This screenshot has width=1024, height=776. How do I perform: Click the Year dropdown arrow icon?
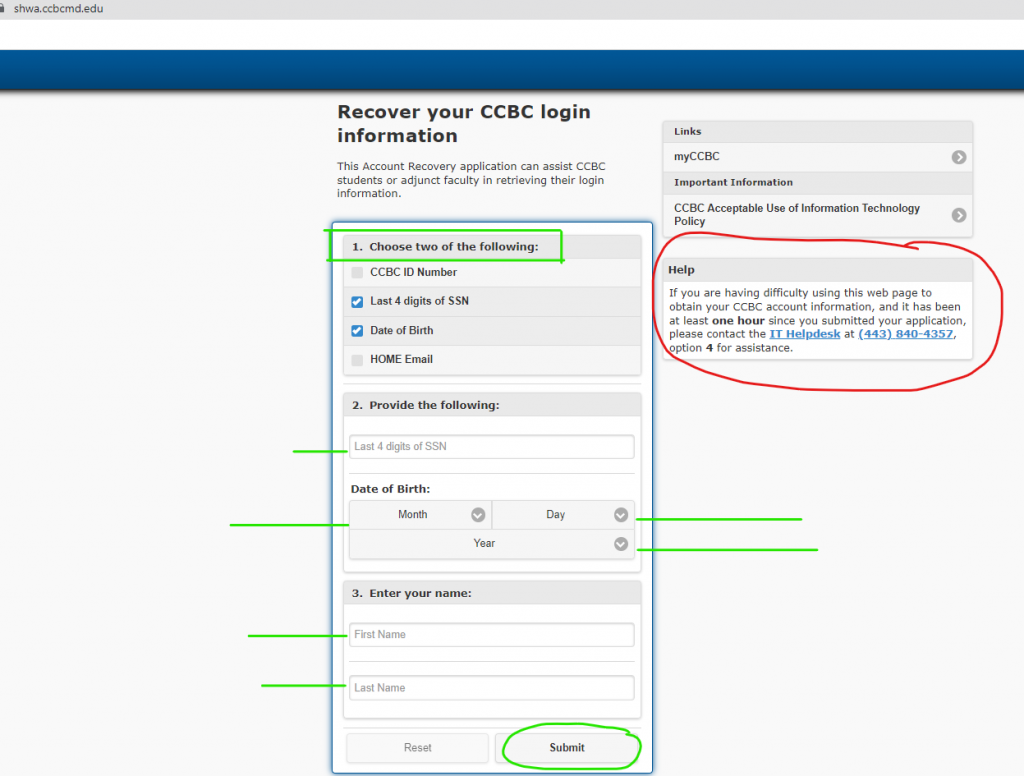(621, 544)
